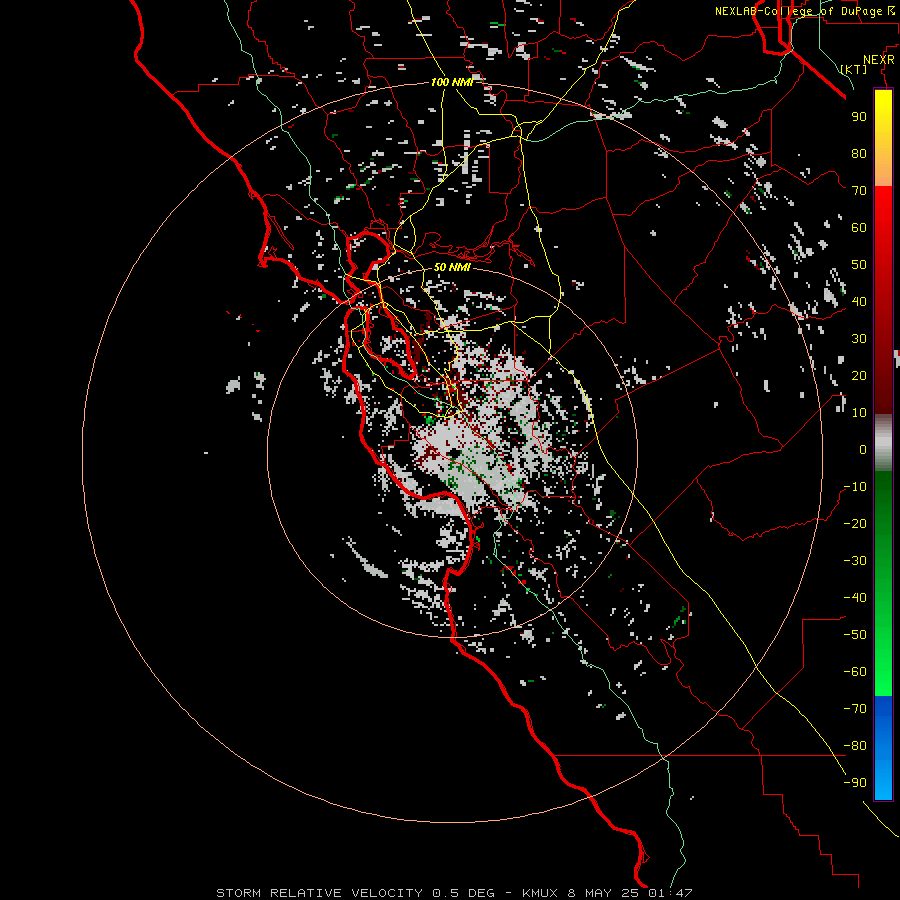Click the Storm Relative Velocity footer caption

click(454, 893)
